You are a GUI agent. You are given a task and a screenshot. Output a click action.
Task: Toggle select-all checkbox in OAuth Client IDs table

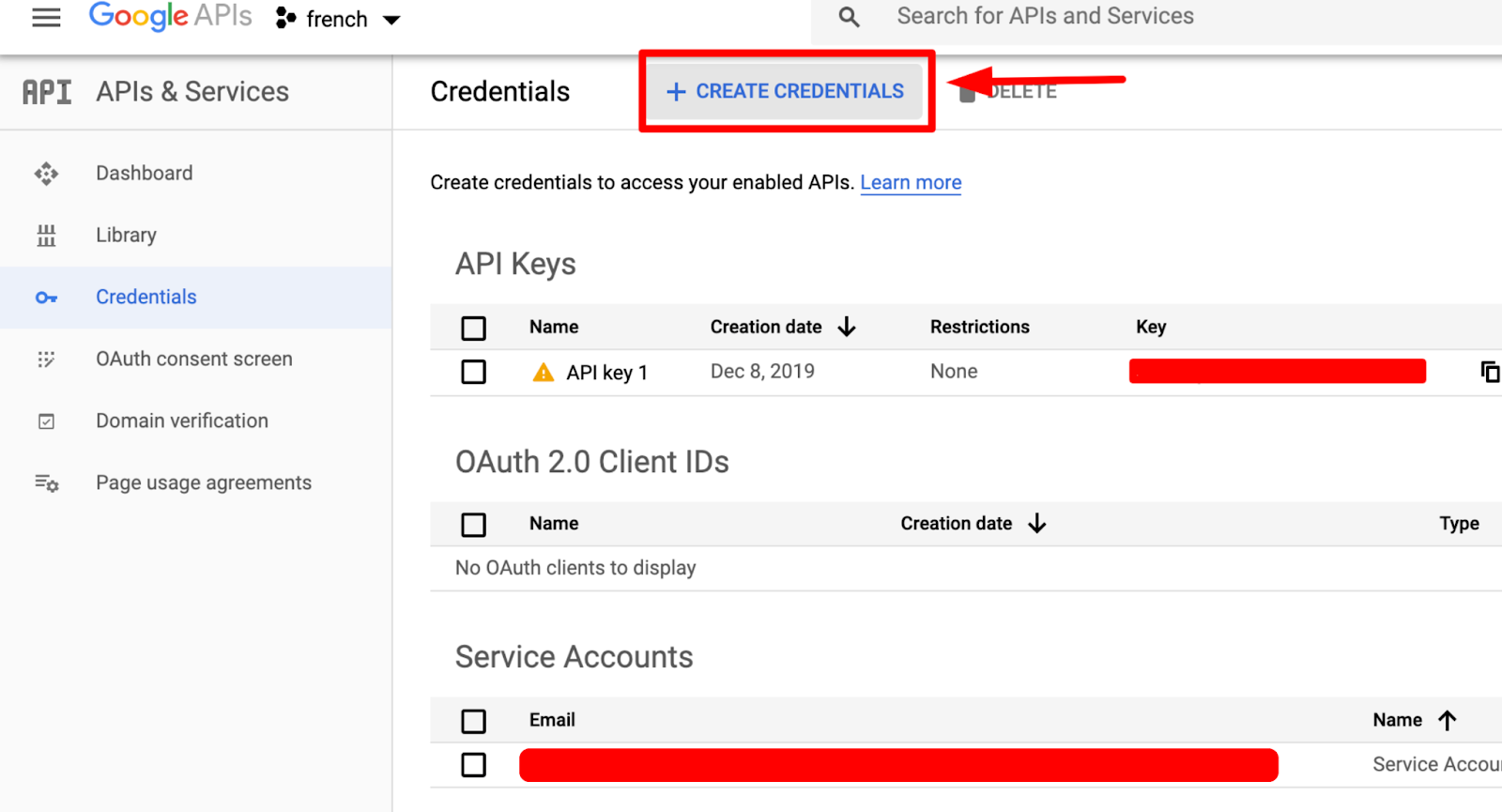474,524
